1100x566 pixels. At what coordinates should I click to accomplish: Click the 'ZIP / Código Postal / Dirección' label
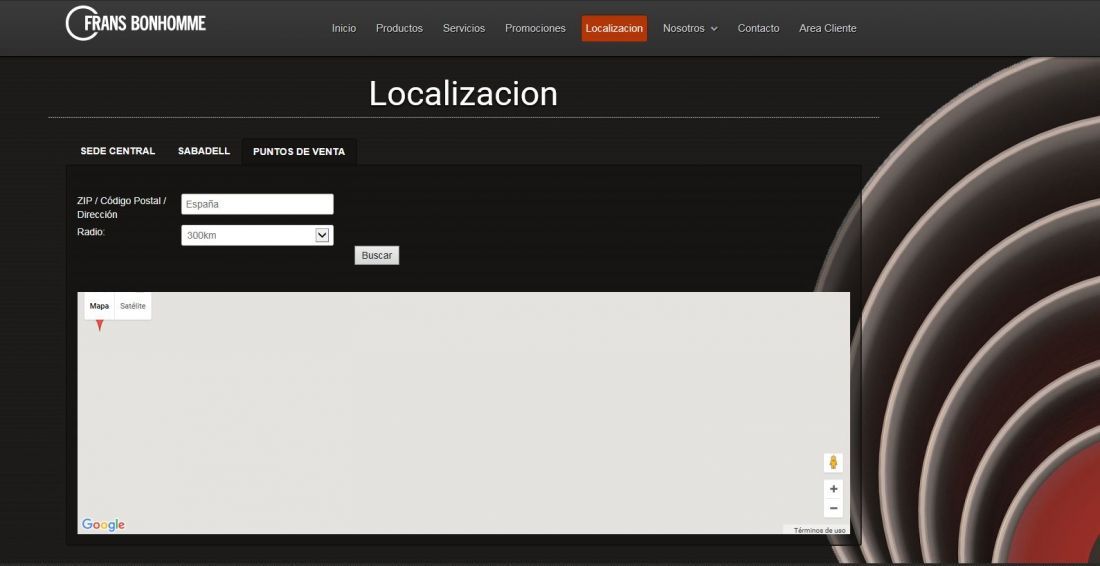121,208
